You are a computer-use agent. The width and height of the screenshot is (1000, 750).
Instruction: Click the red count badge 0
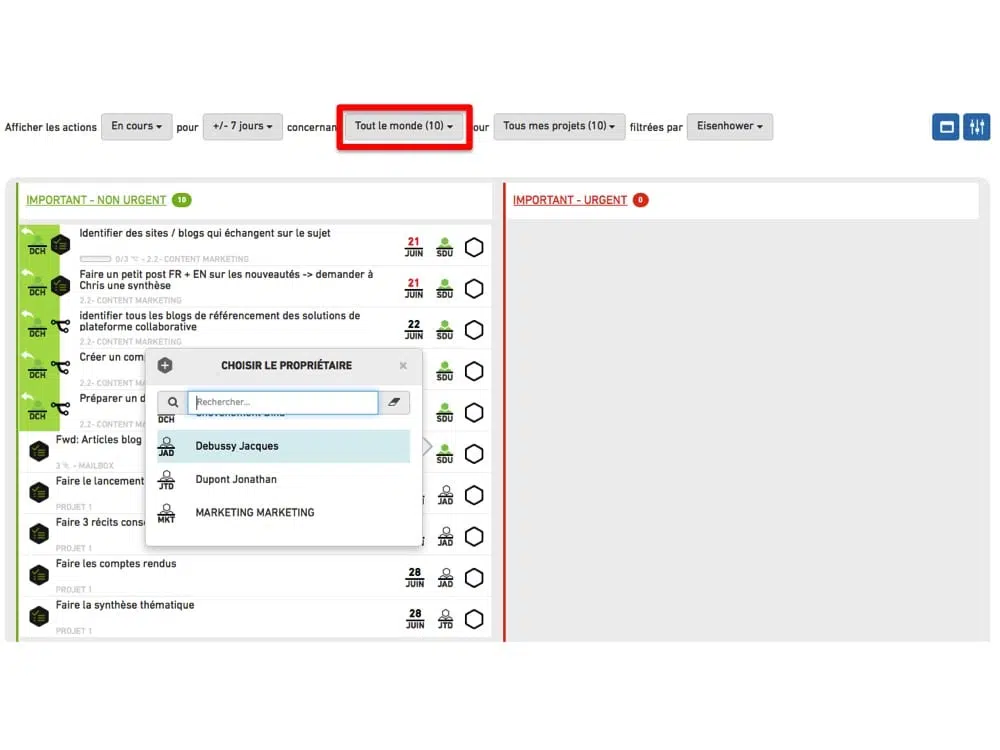coord(640,200)
